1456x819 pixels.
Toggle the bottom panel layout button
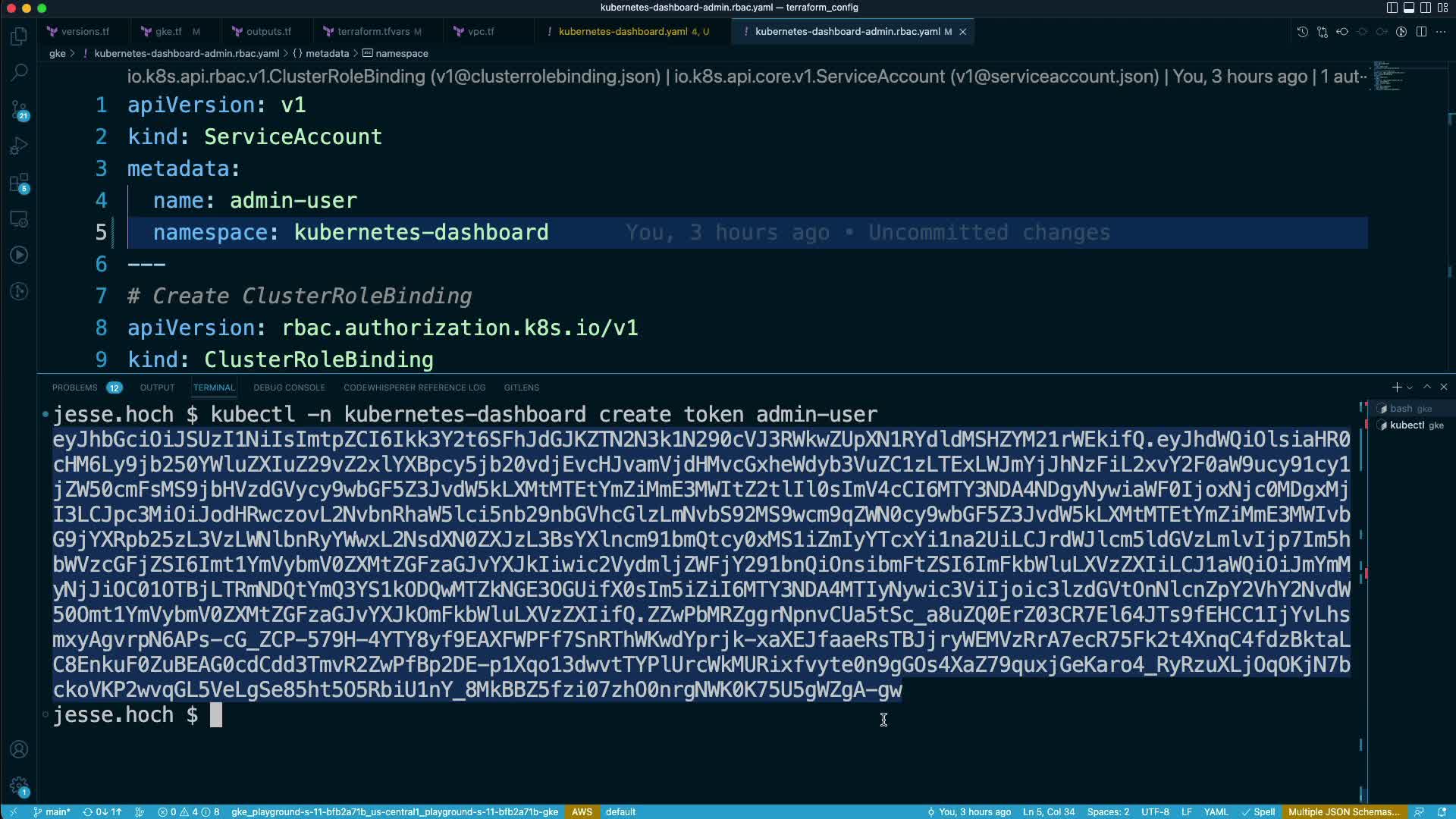pyautogui.click(x=1408, y=8)
